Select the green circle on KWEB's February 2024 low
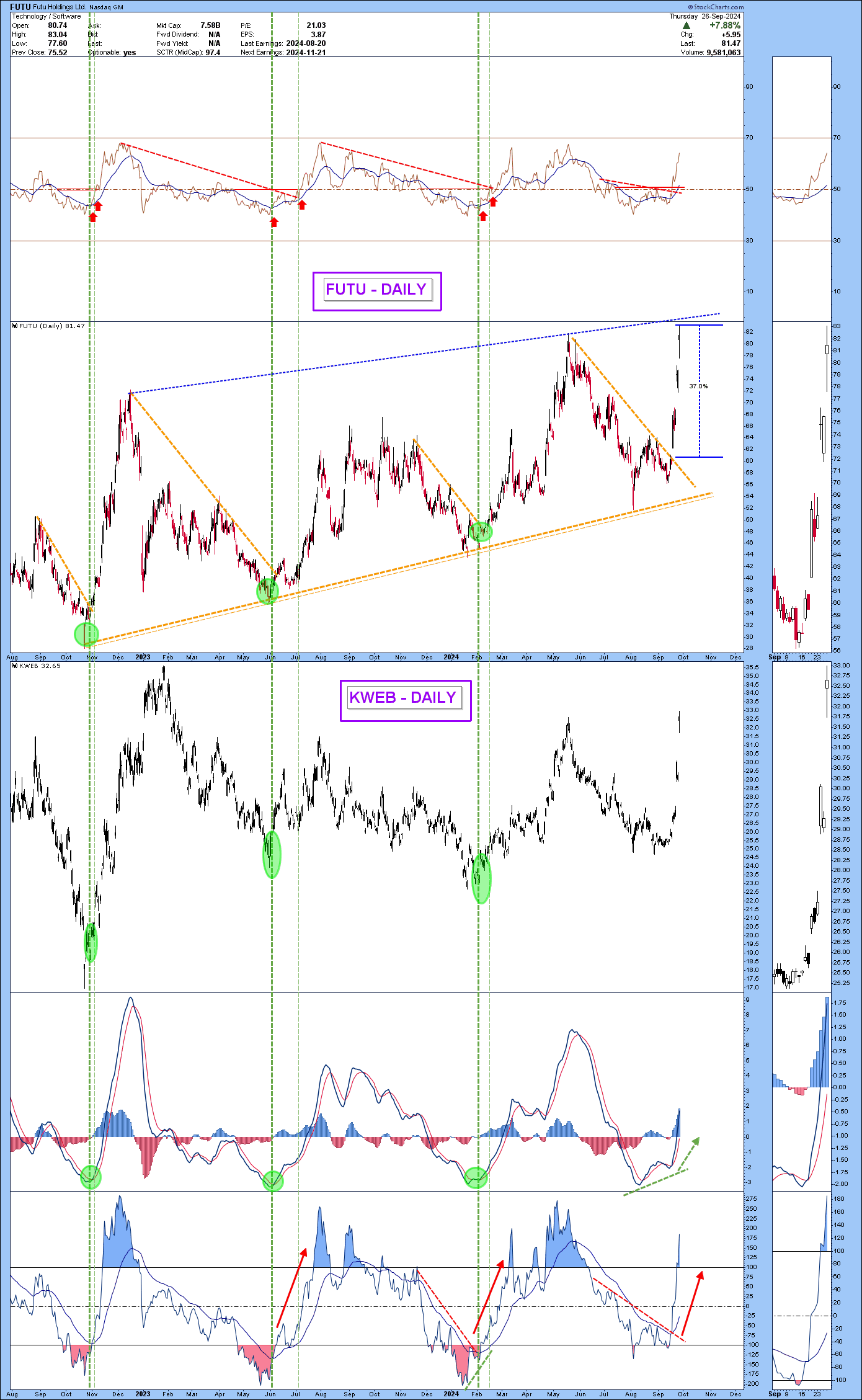 click(x=481, y=877)
